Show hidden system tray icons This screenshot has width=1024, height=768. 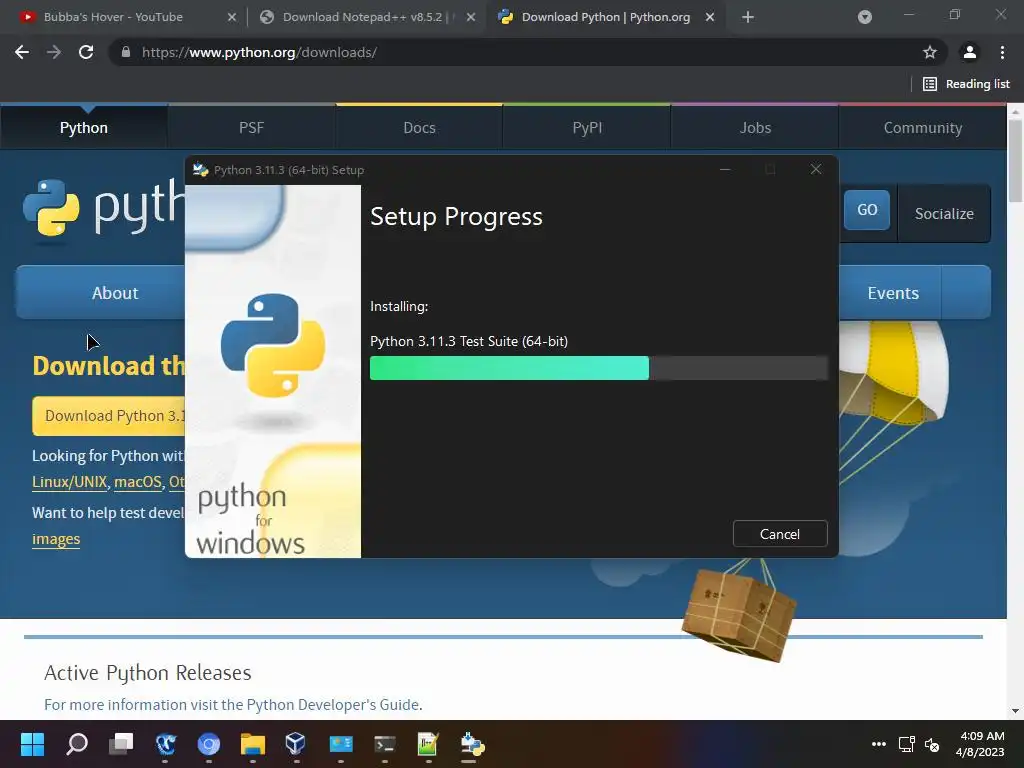coord(879,744)
